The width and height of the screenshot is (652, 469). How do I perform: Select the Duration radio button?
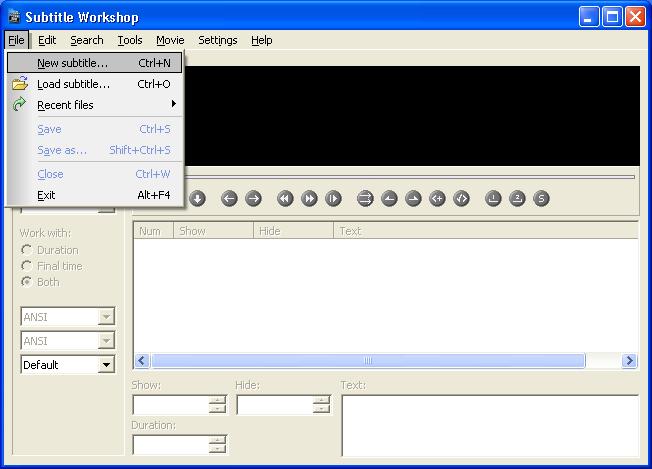click(x=27, y=250)
